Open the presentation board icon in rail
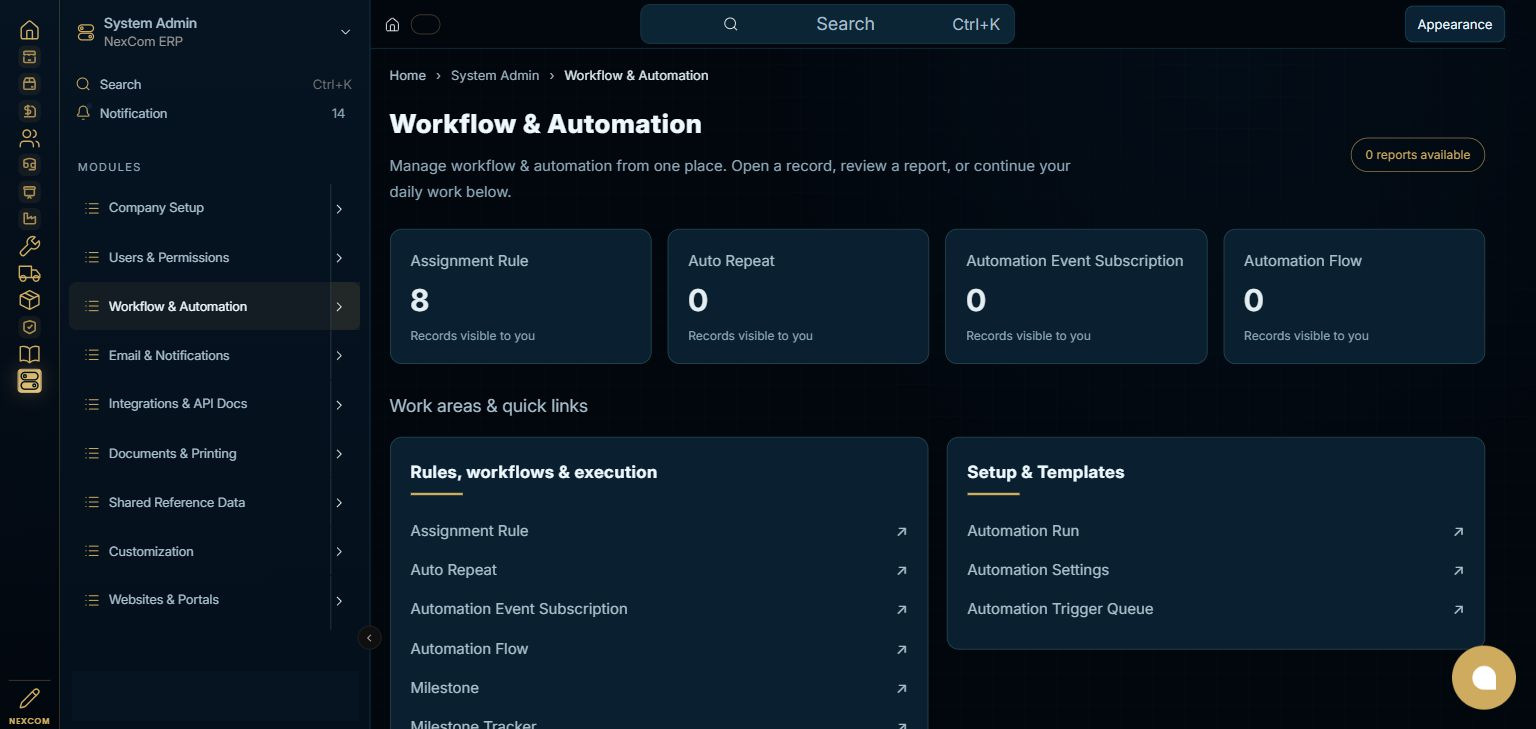 coord(29,192)
